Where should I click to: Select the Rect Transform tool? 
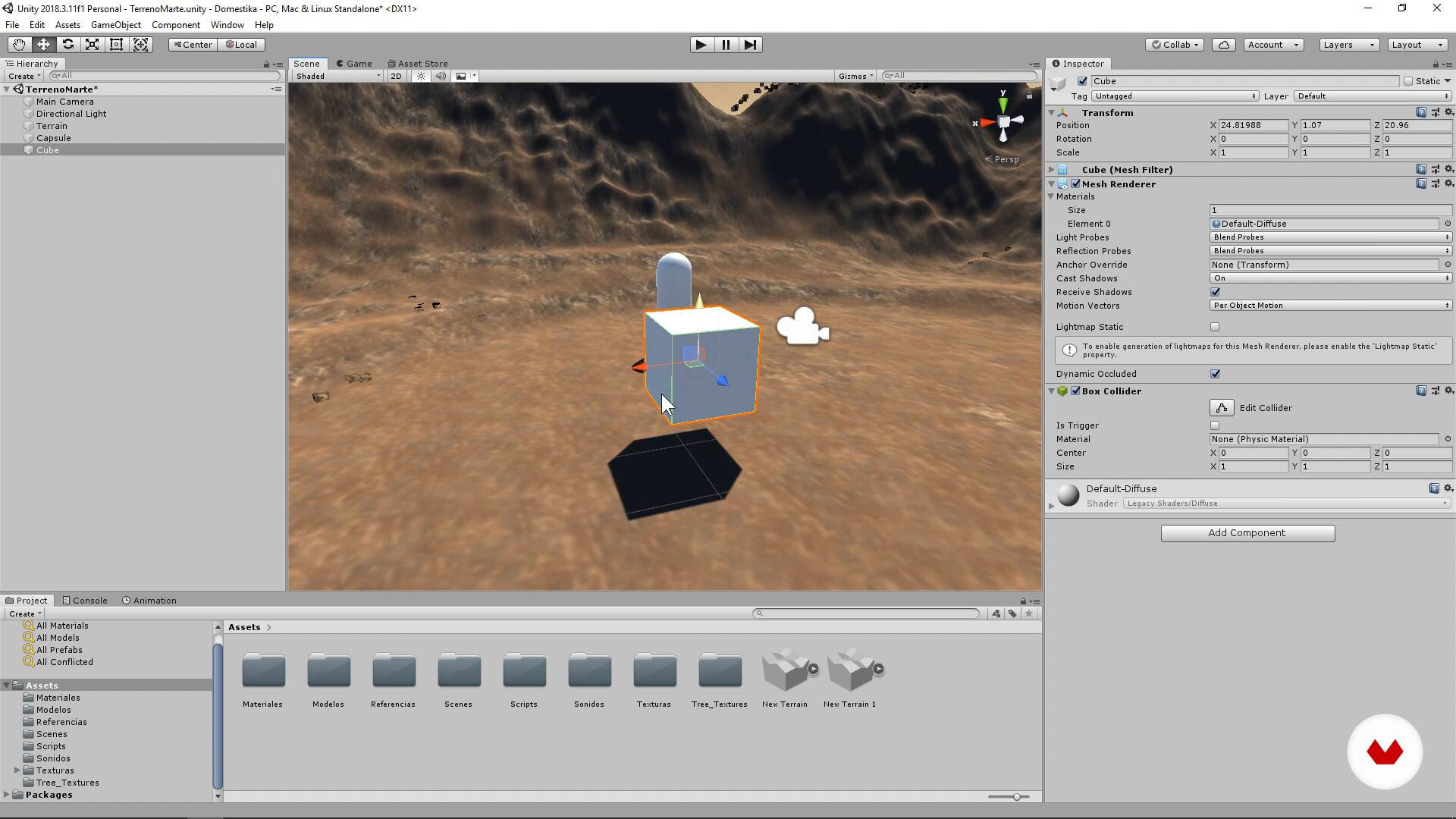click(x=116, y=45)
